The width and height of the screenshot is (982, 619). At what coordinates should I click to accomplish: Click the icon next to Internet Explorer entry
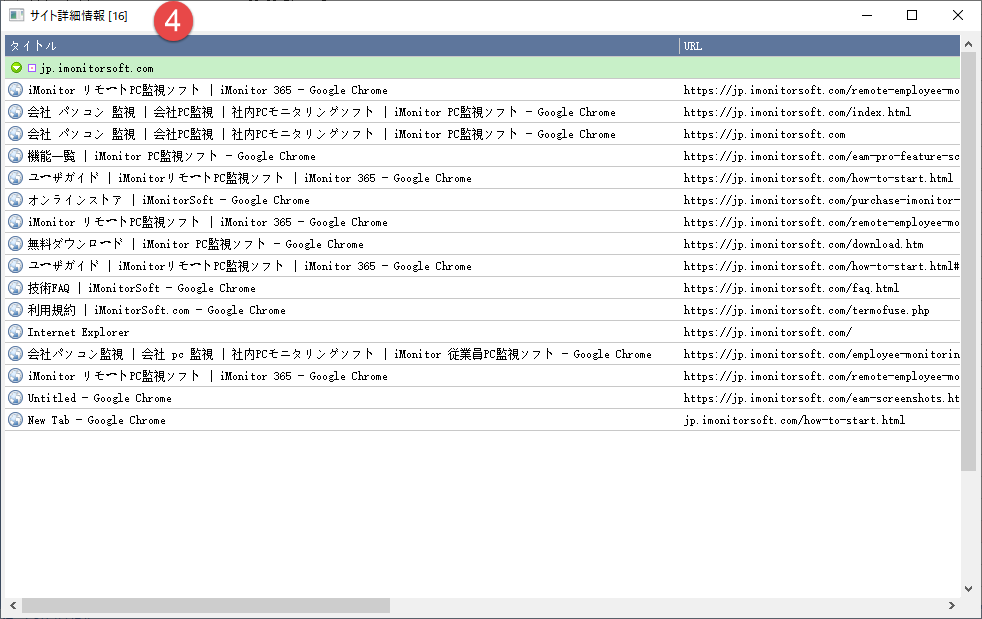(16, 332)
